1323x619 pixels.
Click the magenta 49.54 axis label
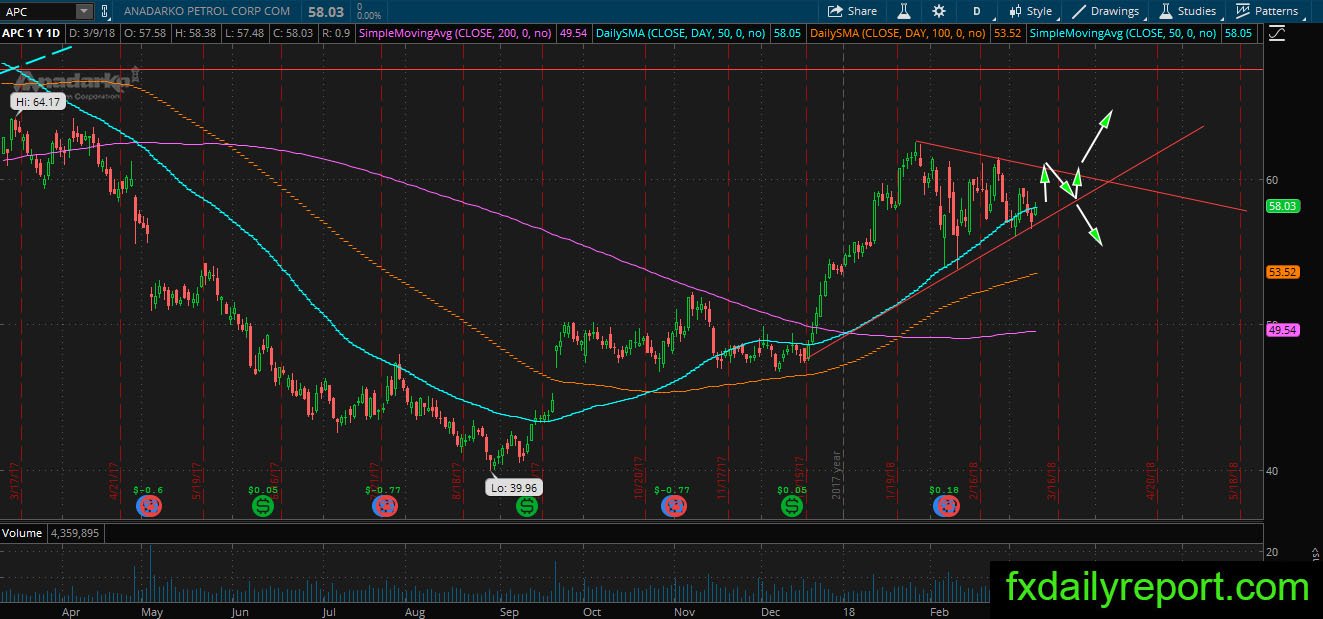click(x=1282, y=329)
